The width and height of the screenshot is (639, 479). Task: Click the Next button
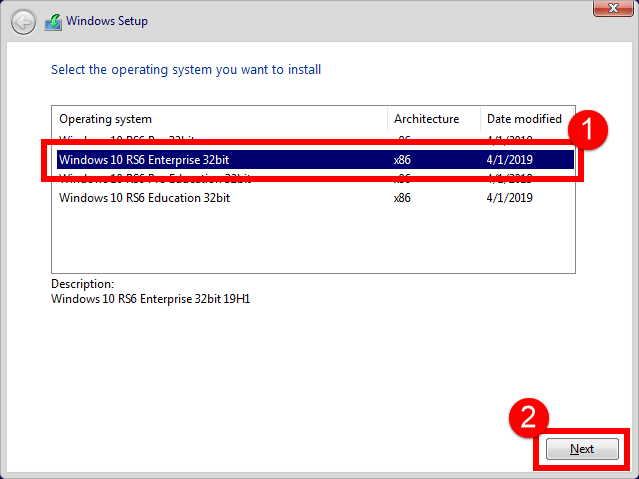(582, 449)
